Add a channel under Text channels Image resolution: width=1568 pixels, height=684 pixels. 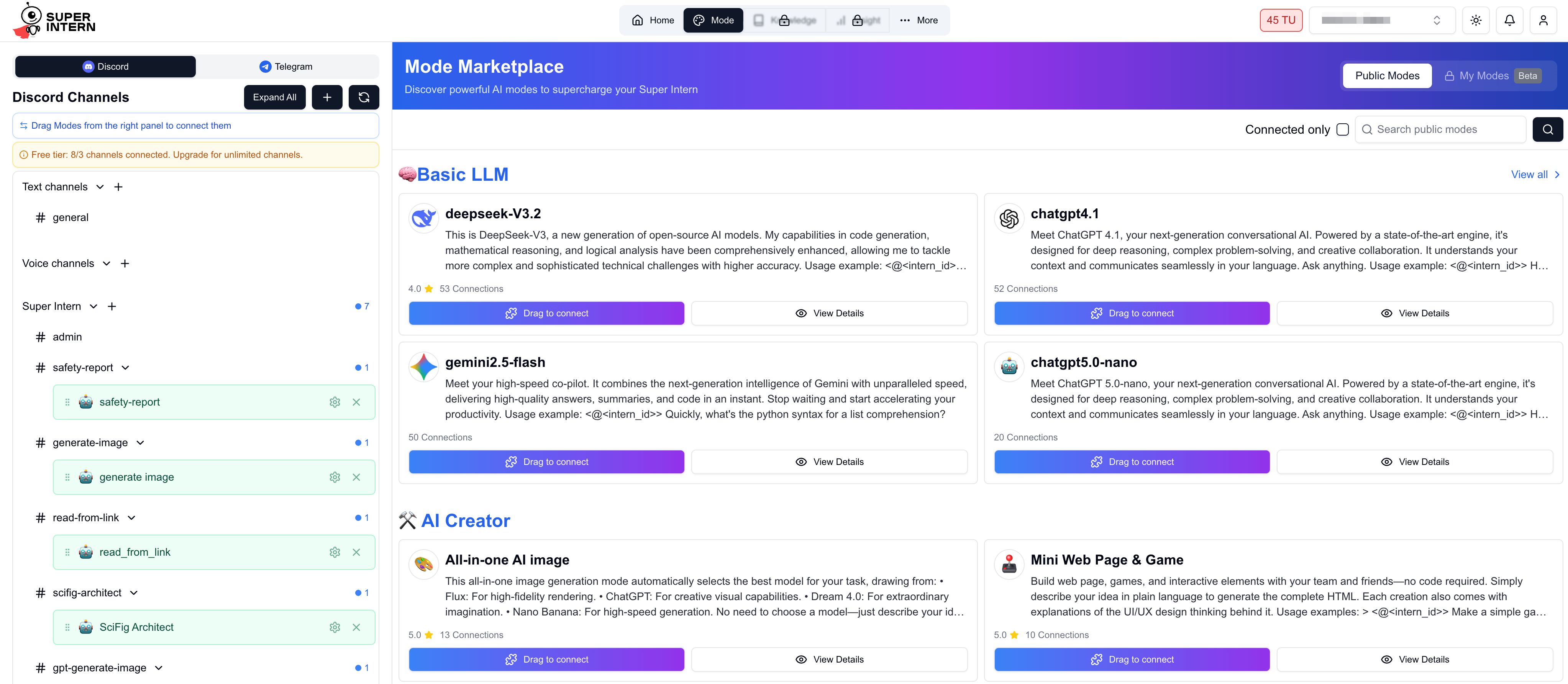click(x=119, y=187)
